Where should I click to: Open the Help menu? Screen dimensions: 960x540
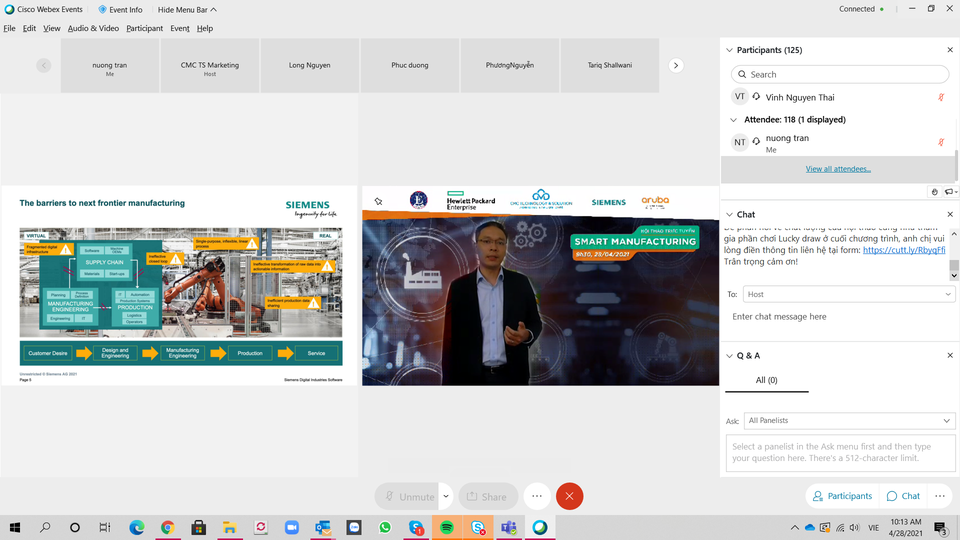204,28
